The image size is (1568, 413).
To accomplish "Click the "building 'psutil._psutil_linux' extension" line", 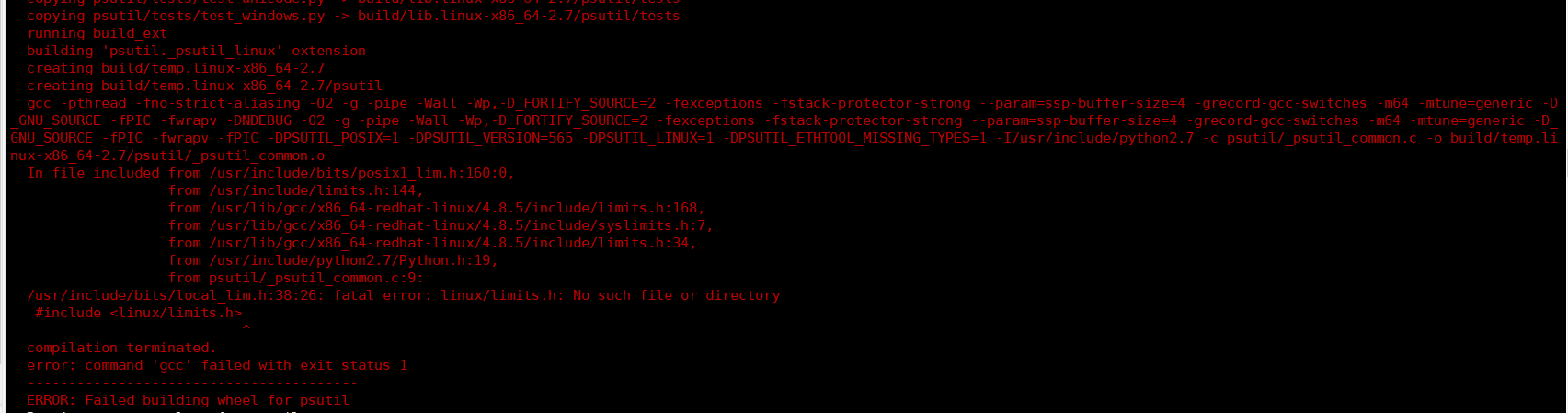I will pyautogui.click(x=196, y=51).
